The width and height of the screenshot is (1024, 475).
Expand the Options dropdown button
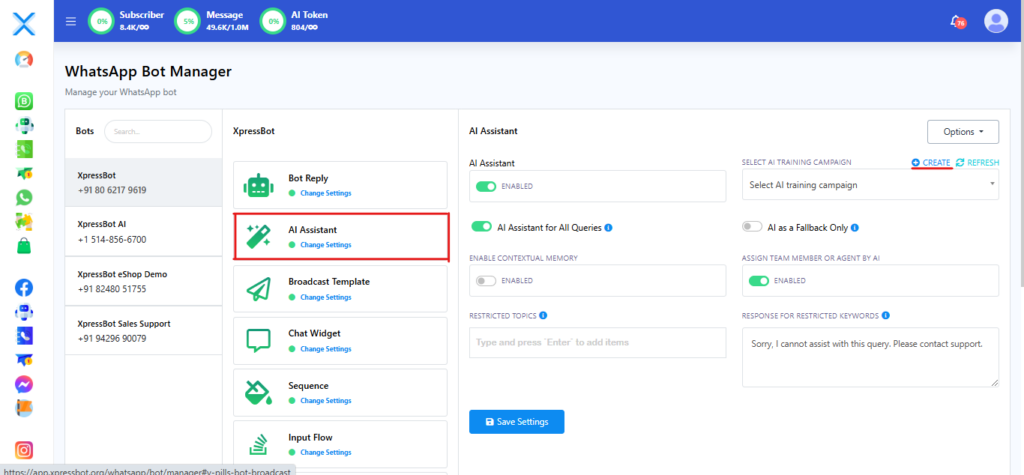click(963, 131)
